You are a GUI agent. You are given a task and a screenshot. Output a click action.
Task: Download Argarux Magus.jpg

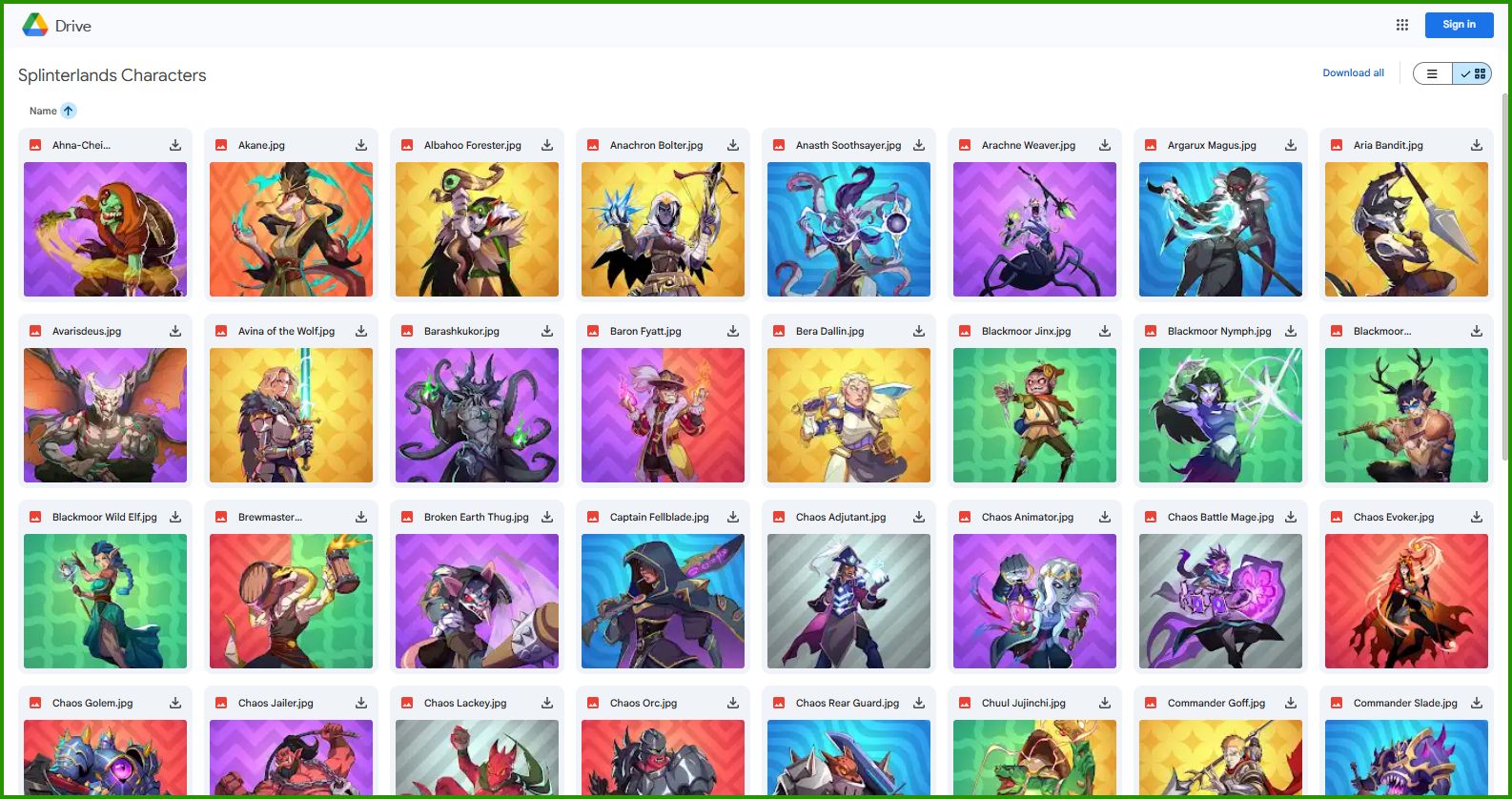tap(1291, 145)
